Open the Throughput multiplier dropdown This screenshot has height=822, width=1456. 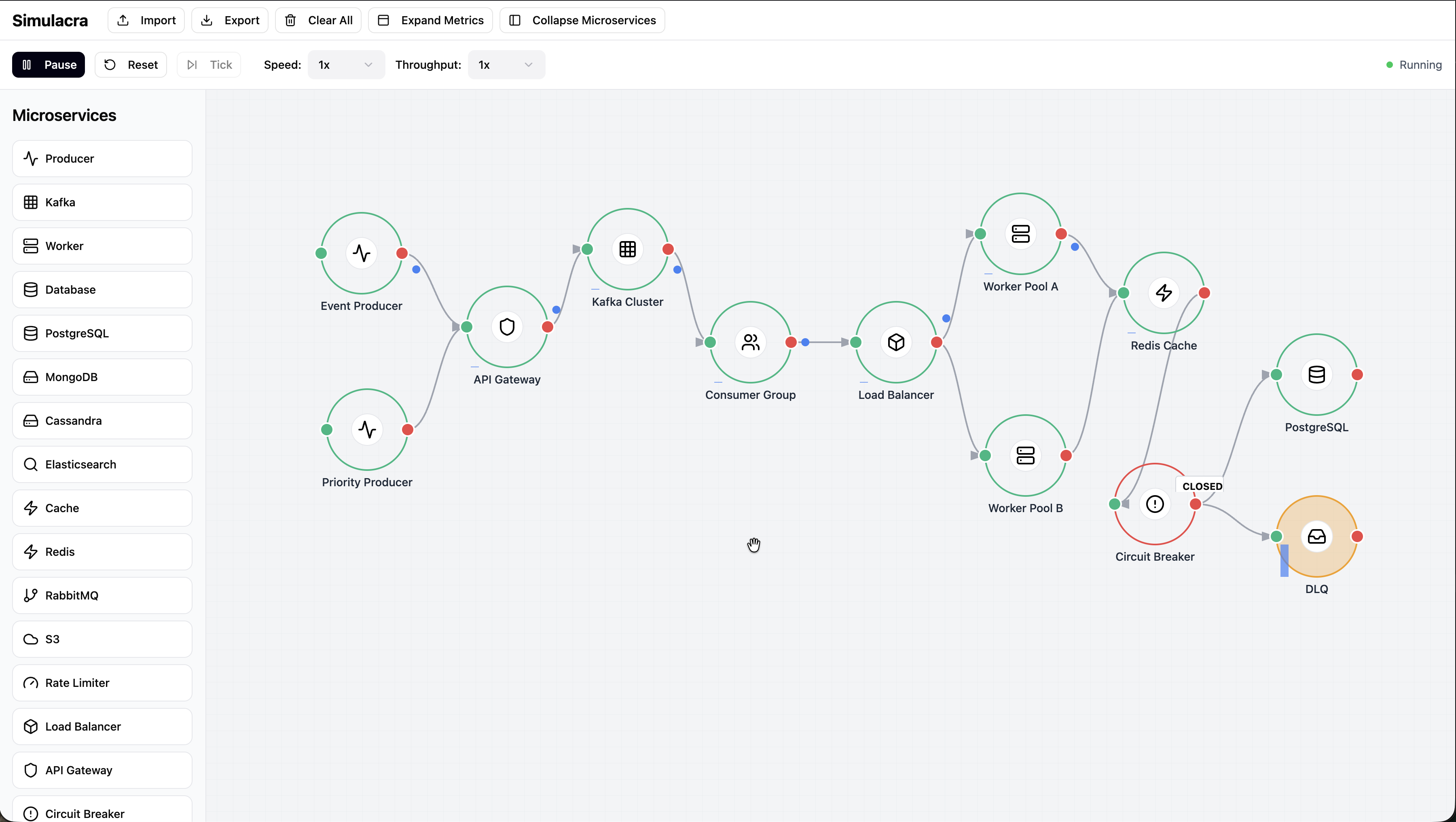point(506,65)
